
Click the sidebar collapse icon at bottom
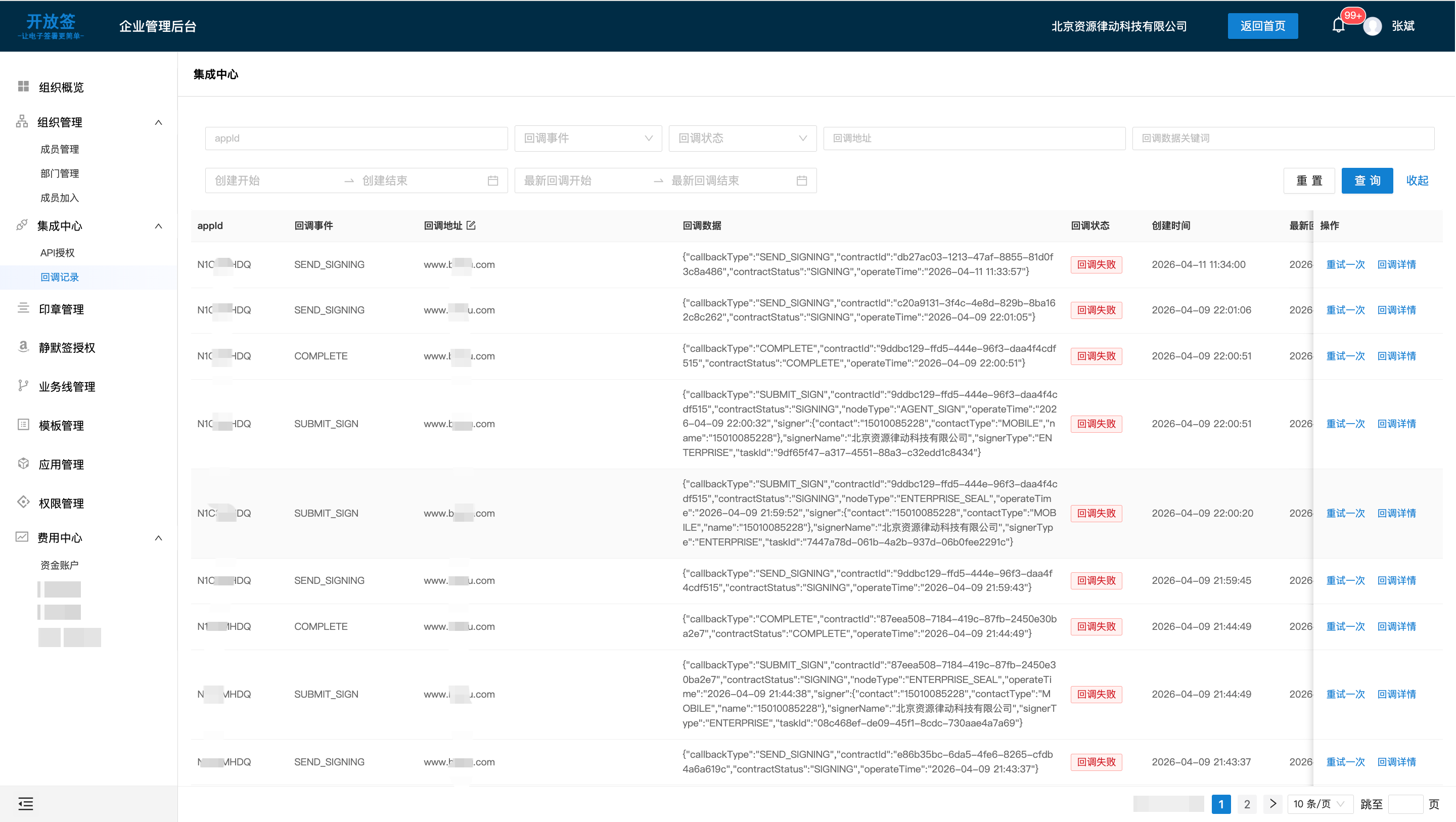25,803
